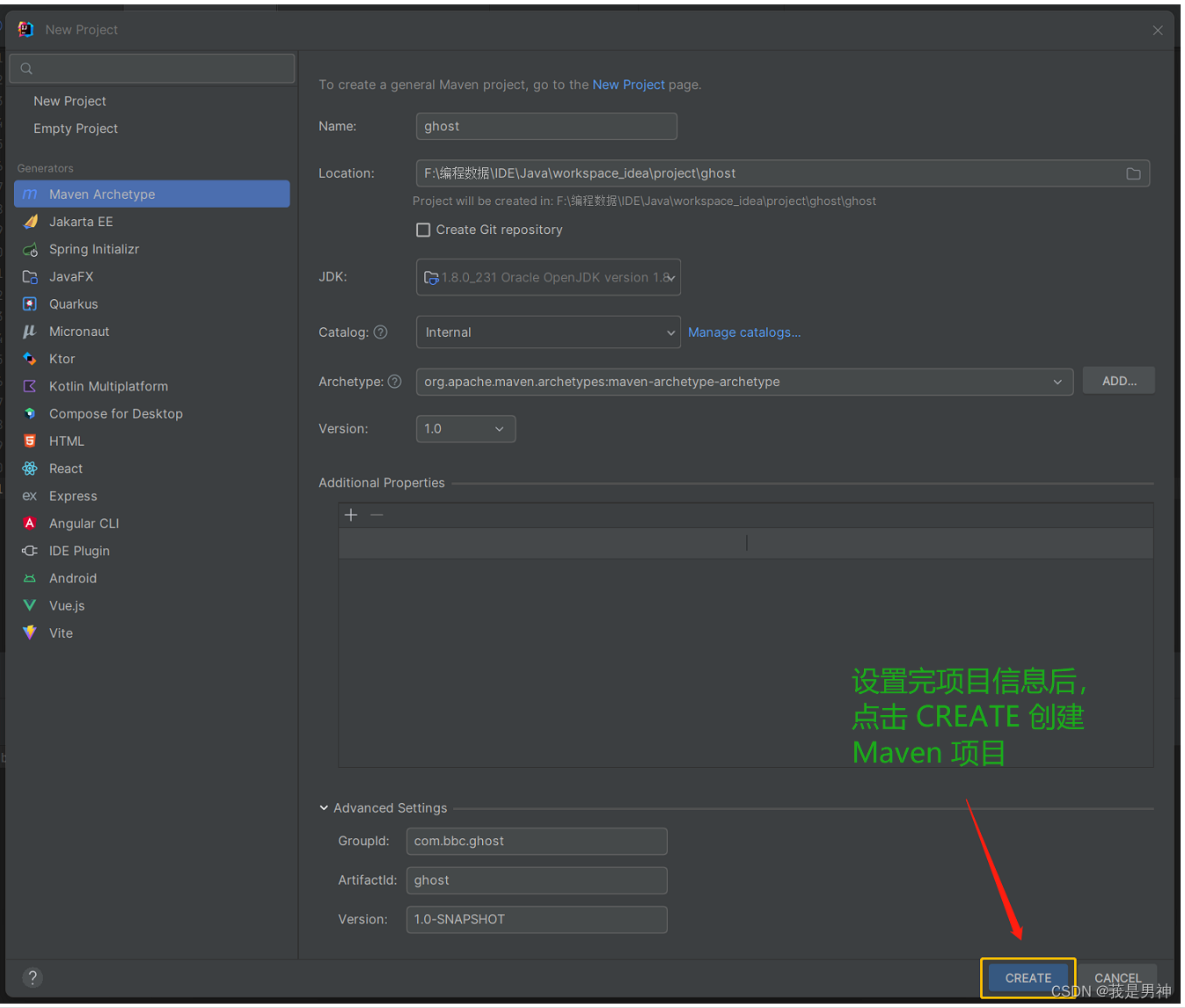
Task: Select the Angular CLI generator
Action: (x=152, y=523)
